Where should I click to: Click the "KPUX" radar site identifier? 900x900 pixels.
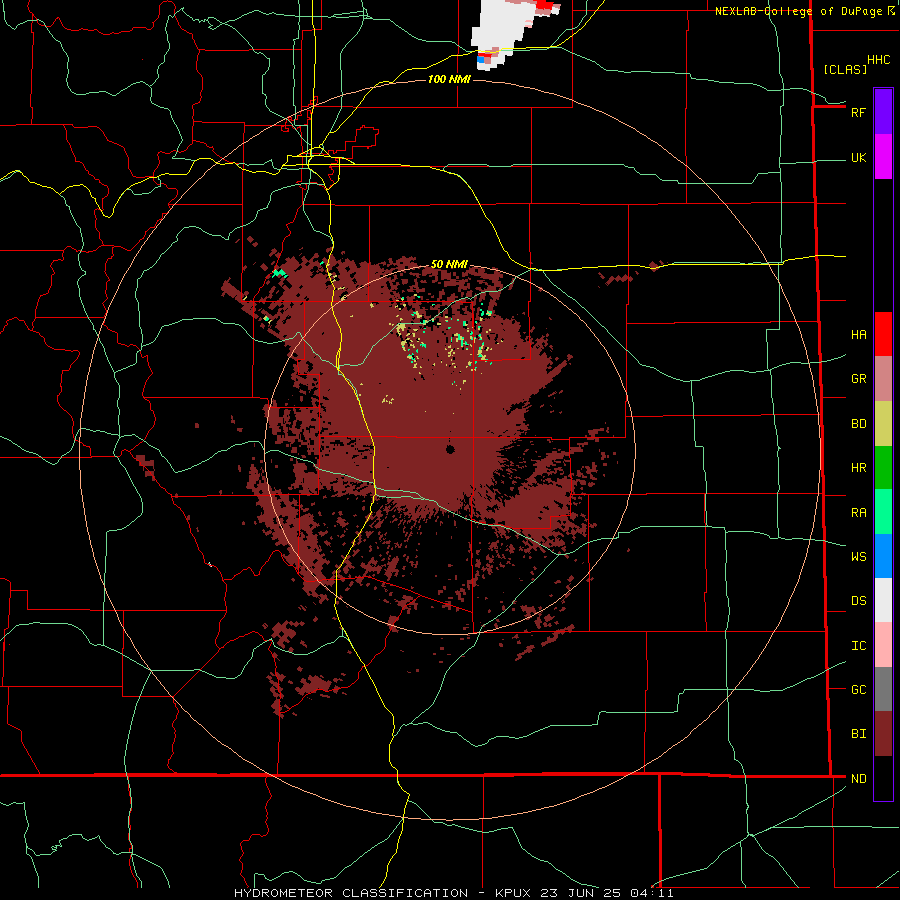point(513,893)
